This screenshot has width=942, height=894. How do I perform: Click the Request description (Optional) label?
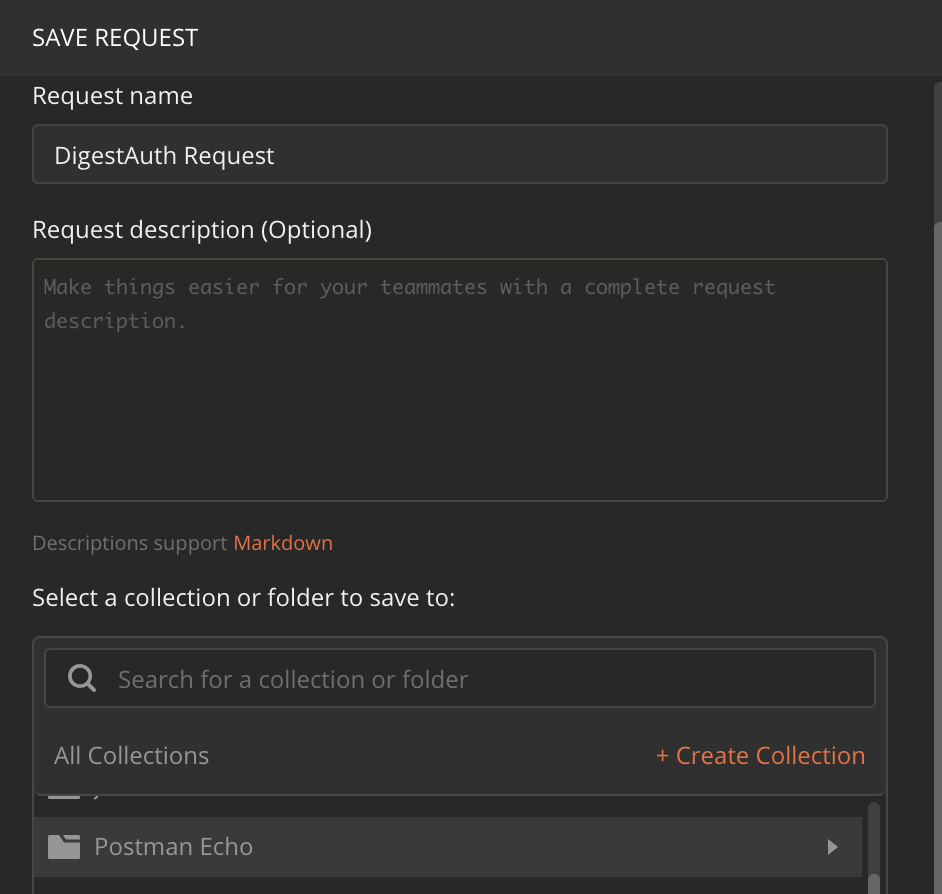tap(202, 230)
